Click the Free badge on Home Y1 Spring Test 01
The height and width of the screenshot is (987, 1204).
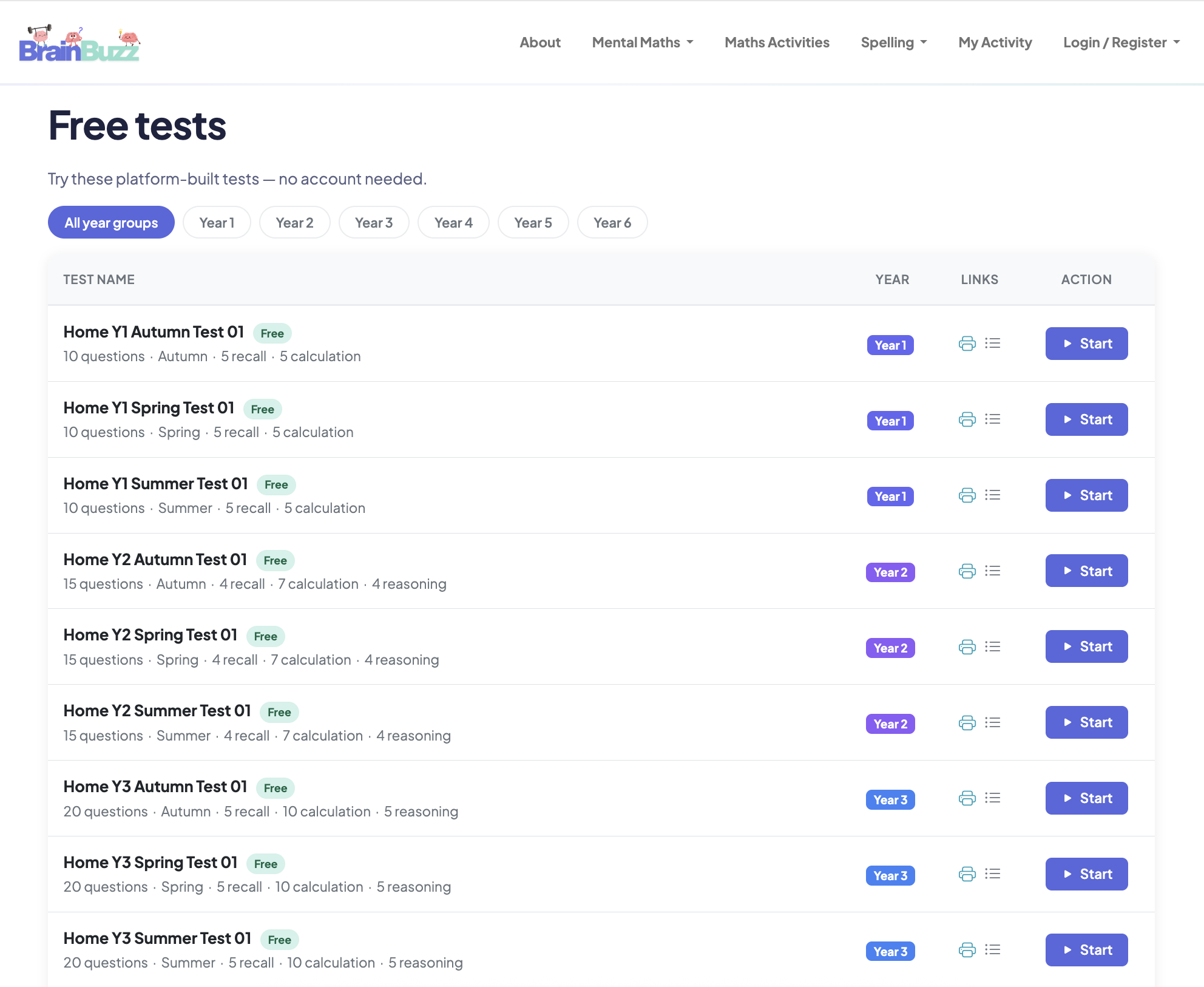click(263, 409)
